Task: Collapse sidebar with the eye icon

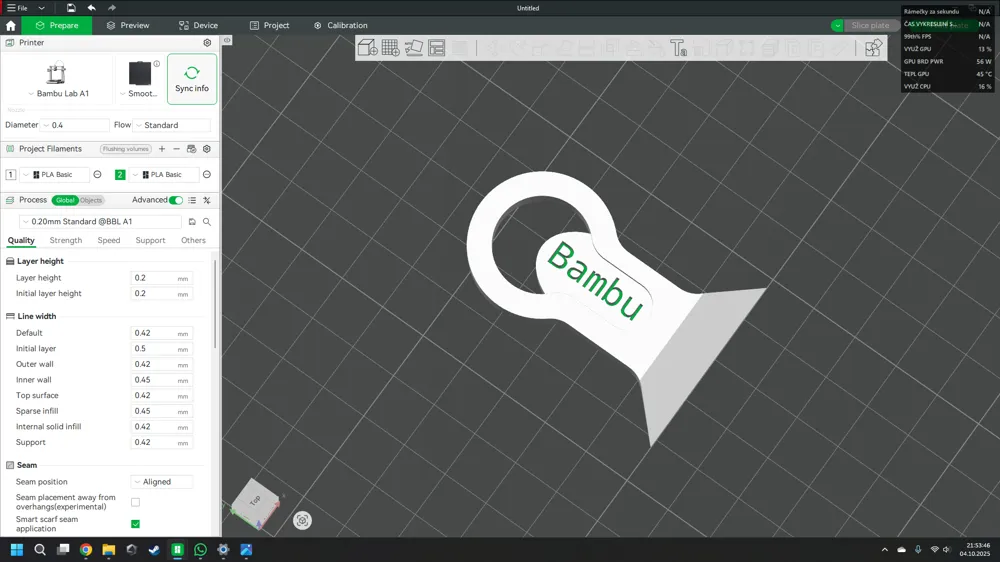Action: (x=227, y=40)
